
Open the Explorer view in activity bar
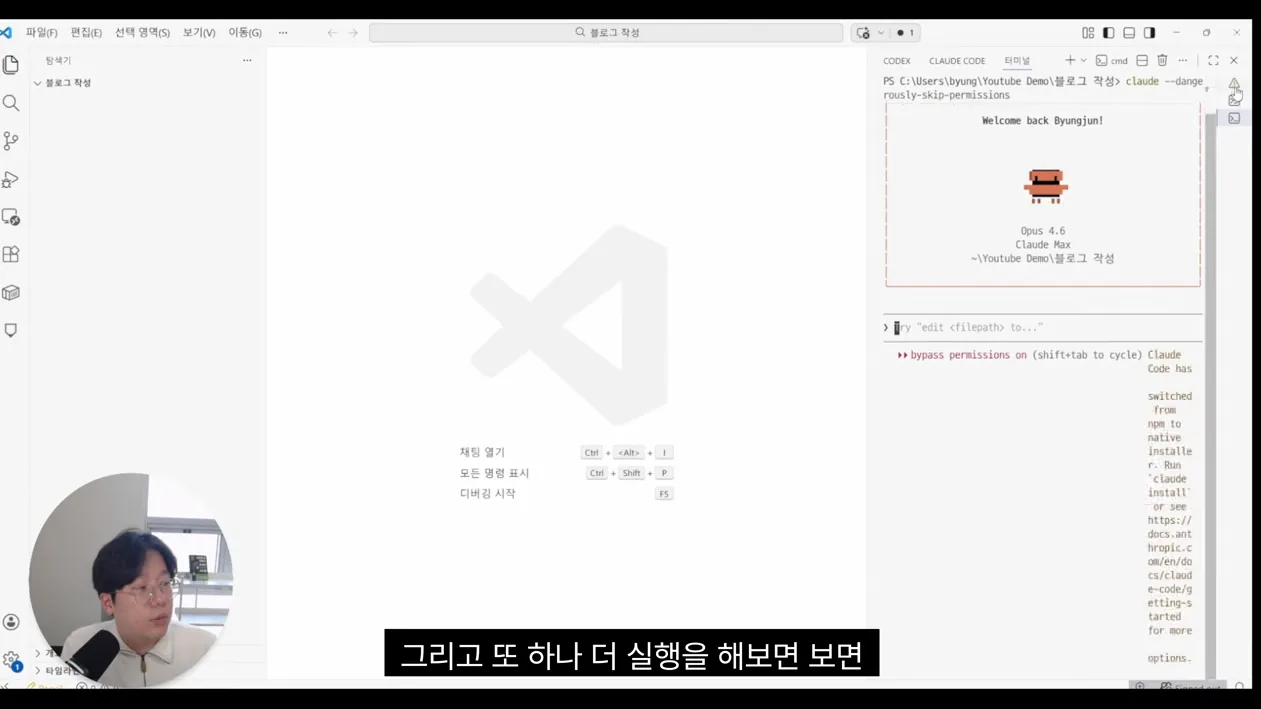(11, 65)
